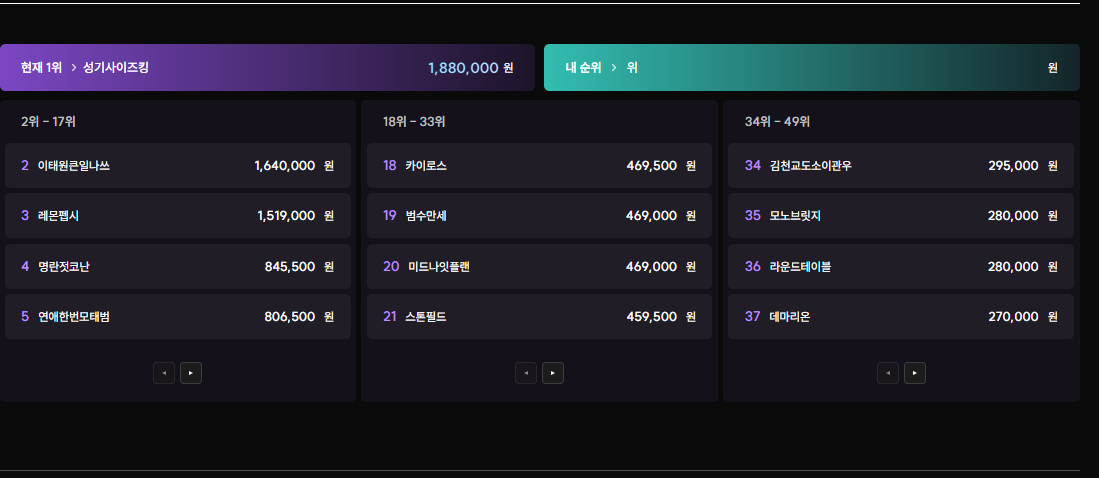1099x478 pixels.
Task: Click rank 21 스톤필드 row
Action: point(539,317)
